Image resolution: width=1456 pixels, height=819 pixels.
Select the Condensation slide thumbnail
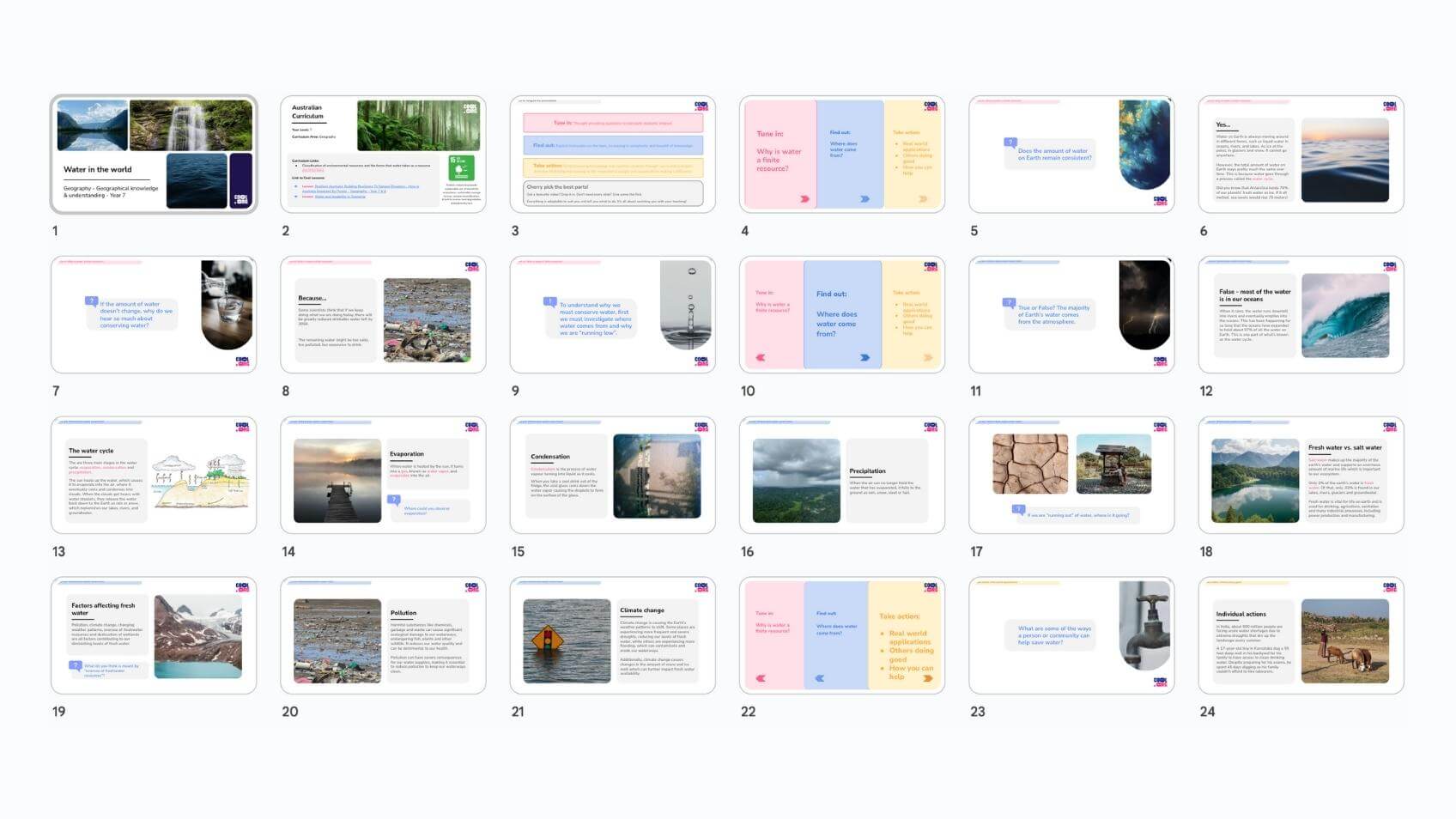(612, 475)
